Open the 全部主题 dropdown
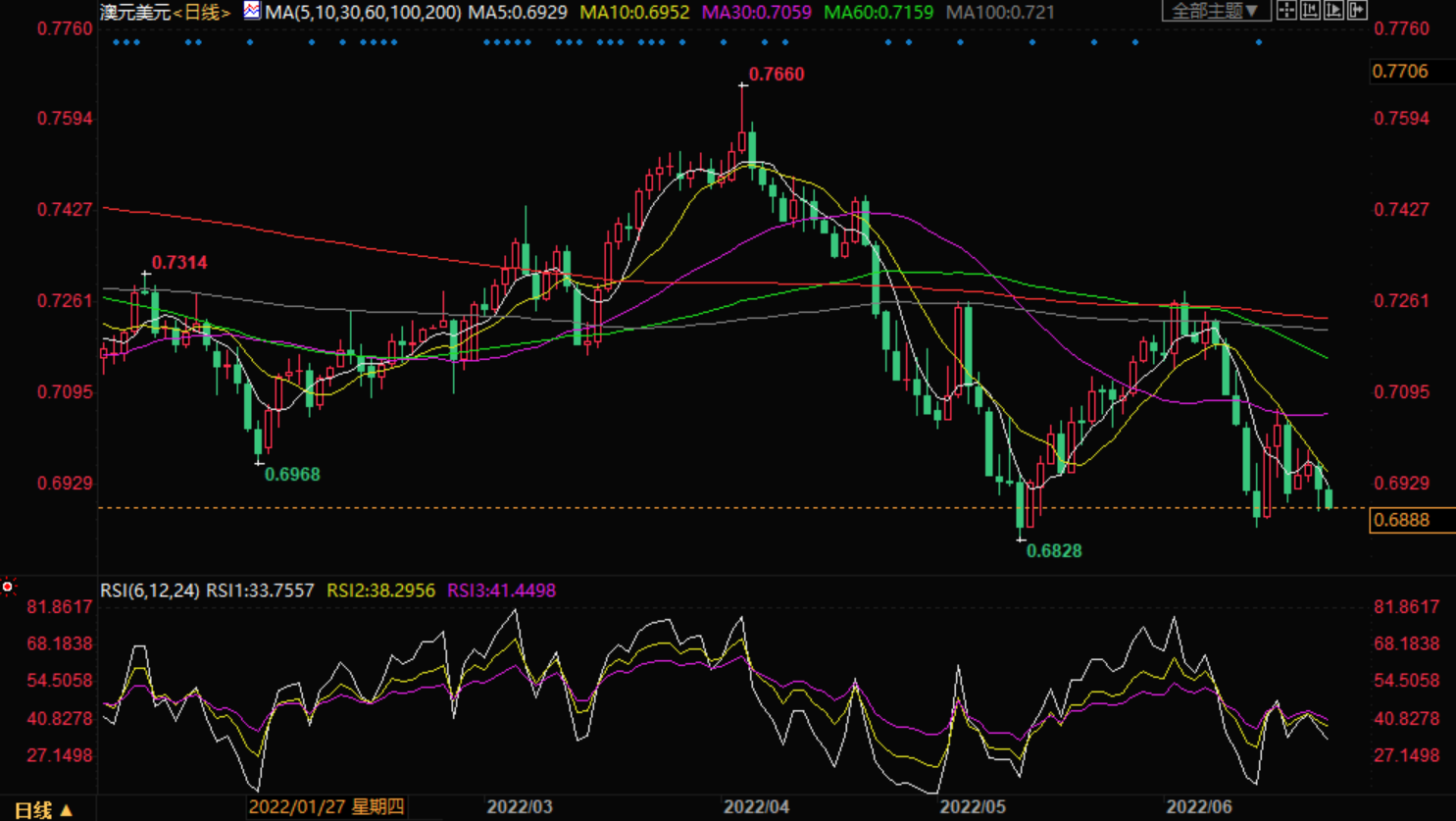The image size is (1456, 821). point(1216,11)
